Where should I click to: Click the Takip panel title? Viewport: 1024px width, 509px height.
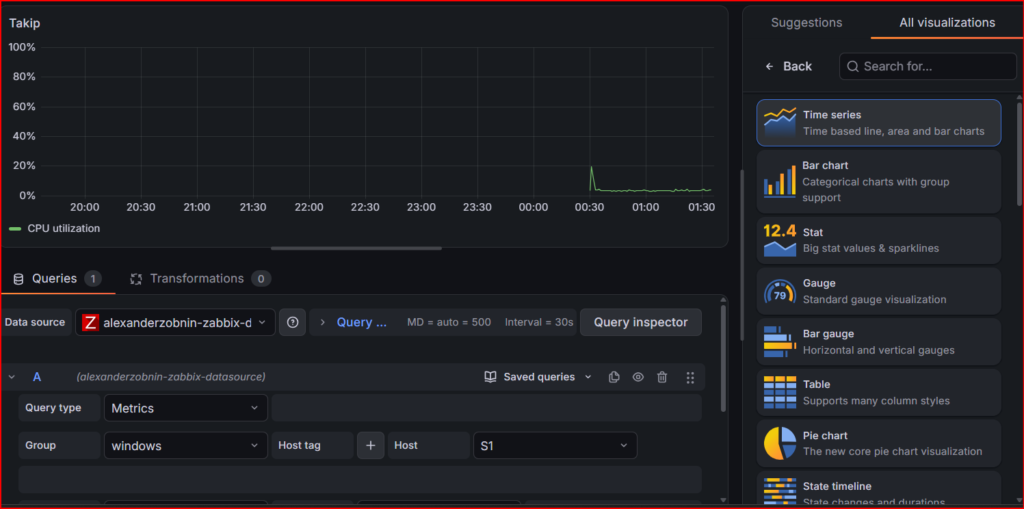(x=24, y=24)
